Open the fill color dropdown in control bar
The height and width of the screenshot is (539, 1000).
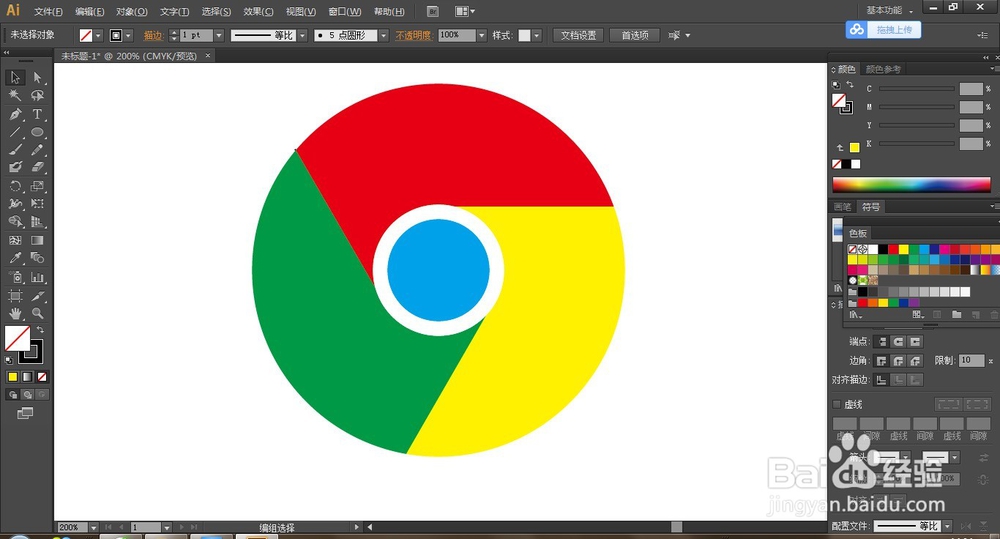[98, 36]
